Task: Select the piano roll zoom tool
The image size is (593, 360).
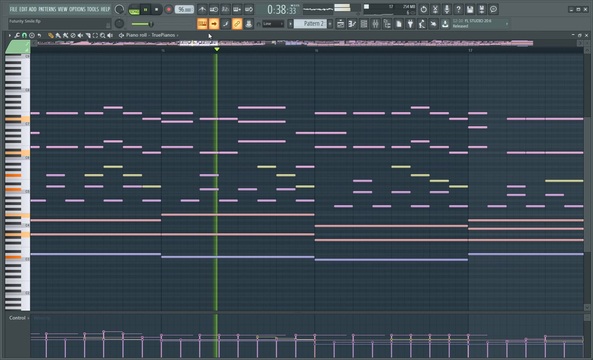Action: click(x=102, y=35)
